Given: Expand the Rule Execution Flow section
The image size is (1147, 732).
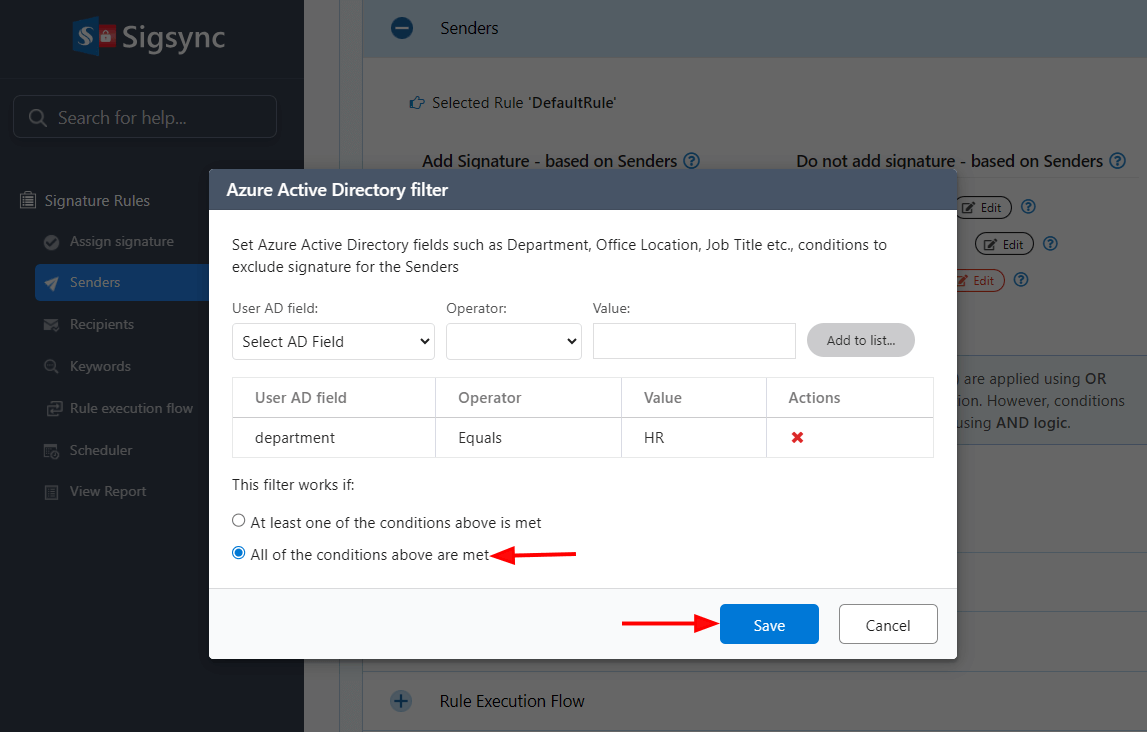Looking at the screenshot, I should [x=401, y=701].
